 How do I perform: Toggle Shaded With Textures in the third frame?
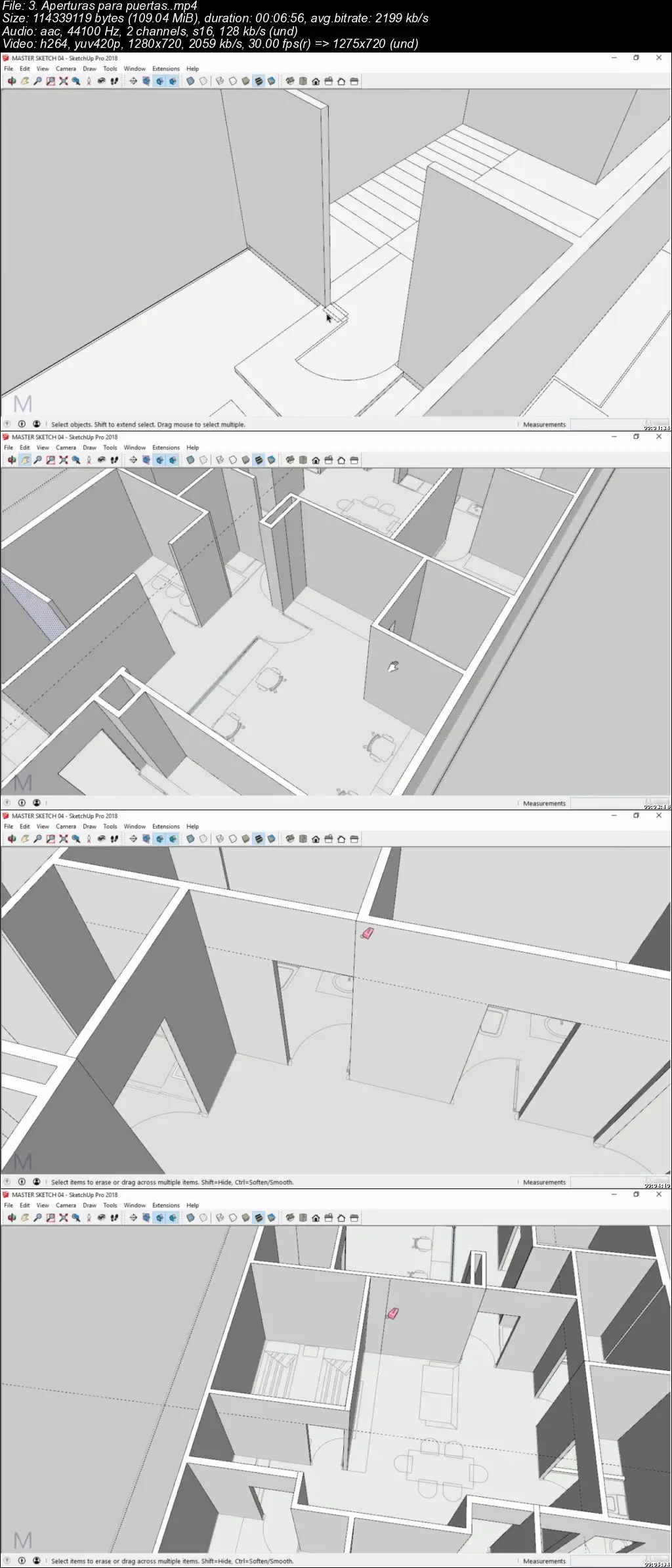(x=259, y=839)
